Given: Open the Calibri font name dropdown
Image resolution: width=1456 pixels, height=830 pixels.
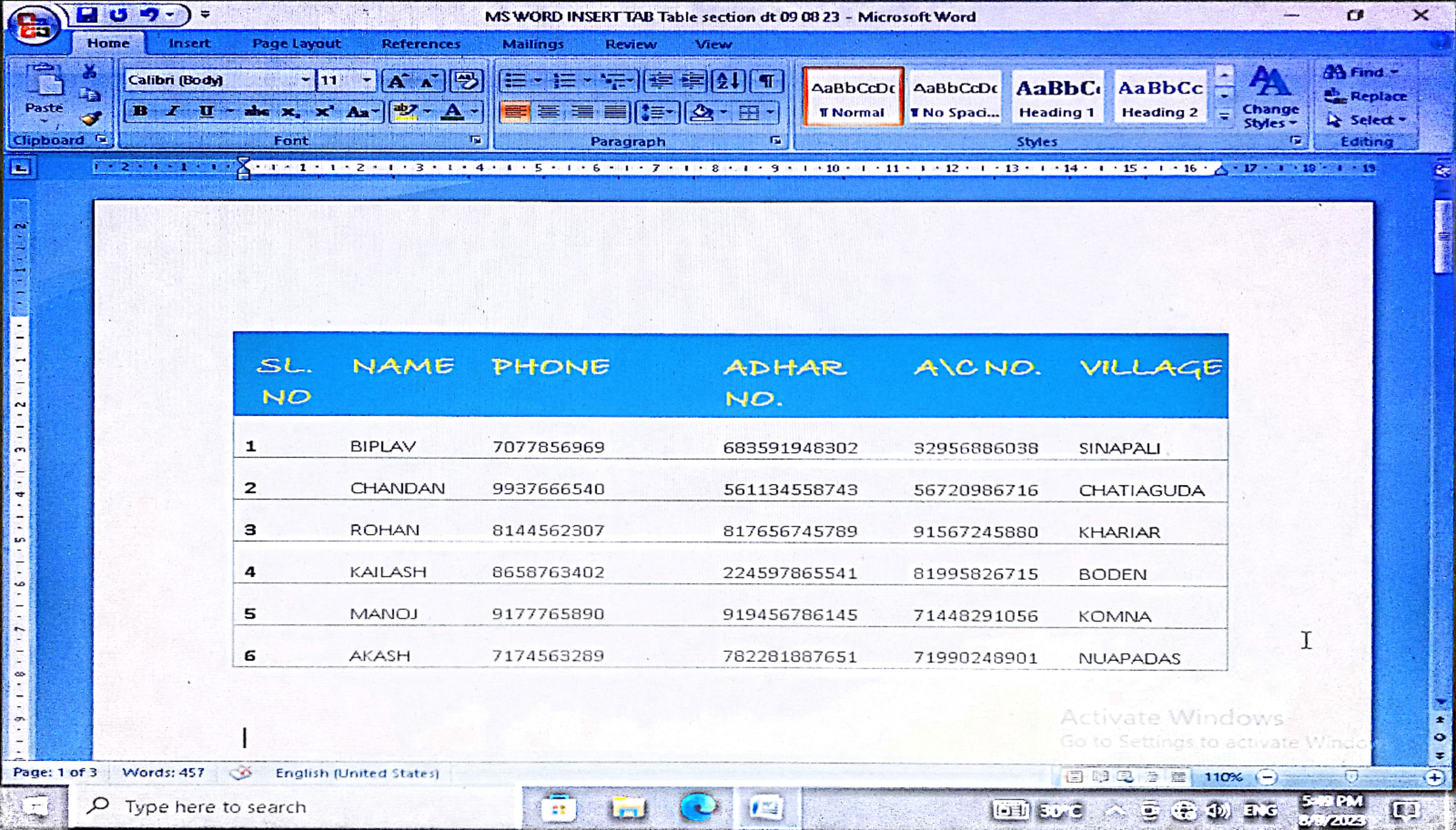Looking at the screenshot, I should (305, 80).
